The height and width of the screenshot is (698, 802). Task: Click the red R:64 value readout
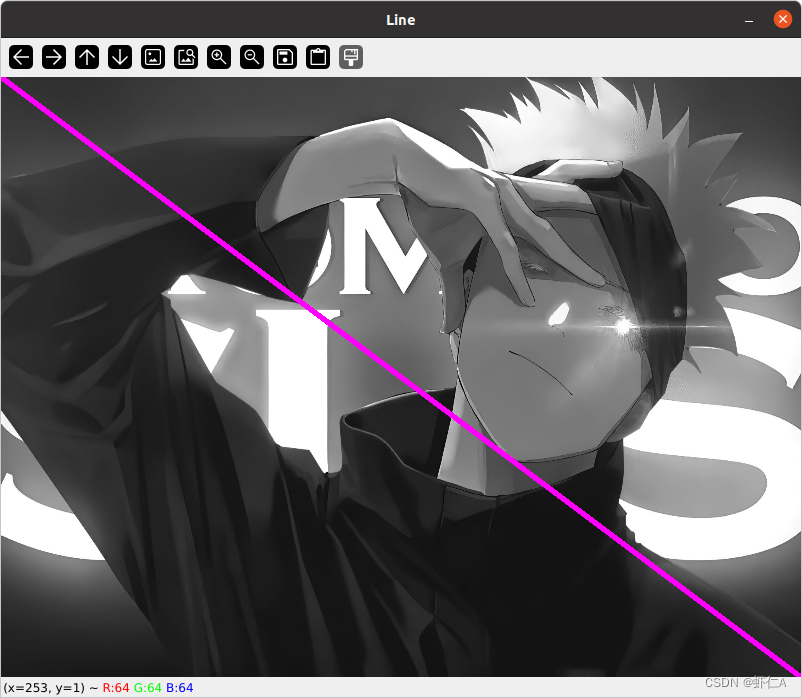click(x=115, y=688)
